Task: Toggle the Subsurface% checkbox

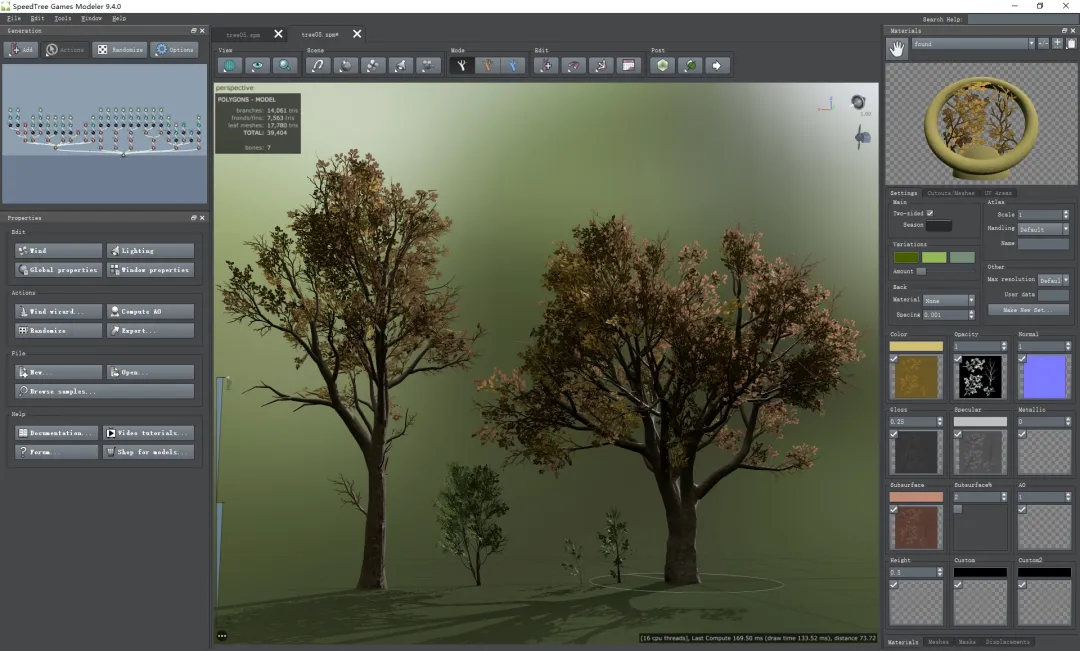Action: (x=958, y=509)
